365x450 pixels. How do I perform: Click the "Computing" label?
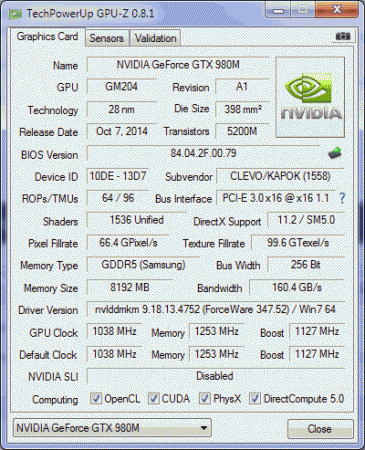coord(55,399)
